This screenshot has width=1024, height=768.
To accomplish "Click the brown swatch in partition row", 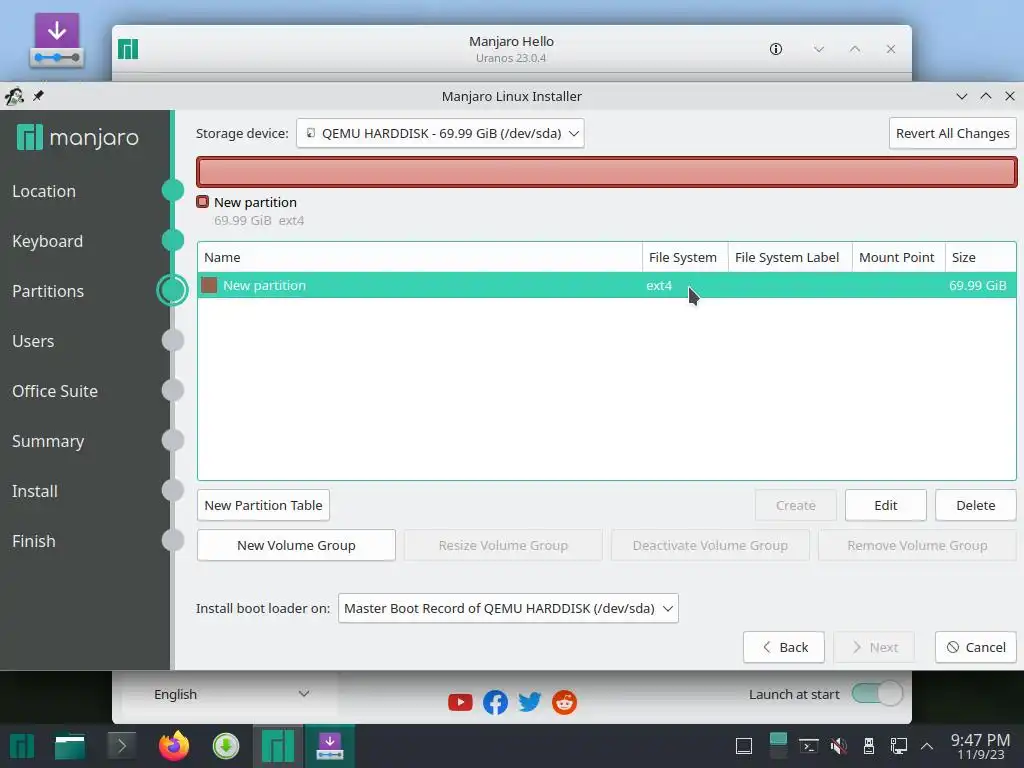I will tap(209, 285).
